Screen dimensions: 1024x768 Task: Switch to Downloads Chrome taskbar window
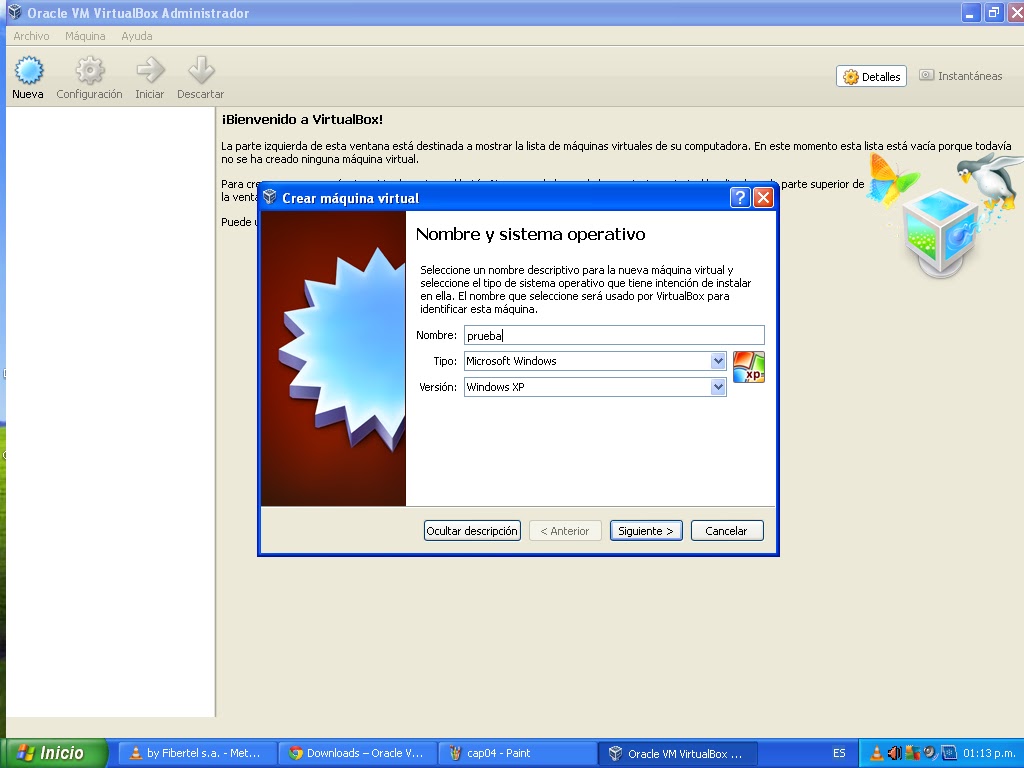[357, 753]
